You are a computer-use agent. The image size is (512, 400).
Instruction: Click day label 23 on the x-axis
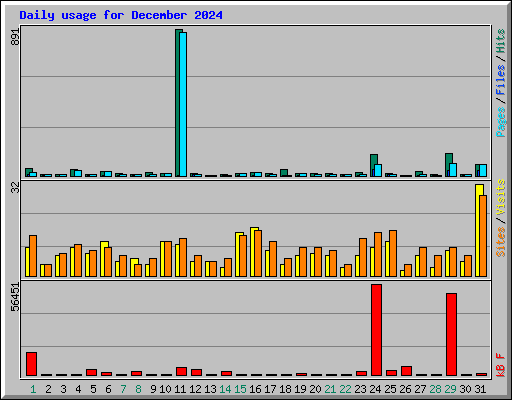tap(360, 389)
